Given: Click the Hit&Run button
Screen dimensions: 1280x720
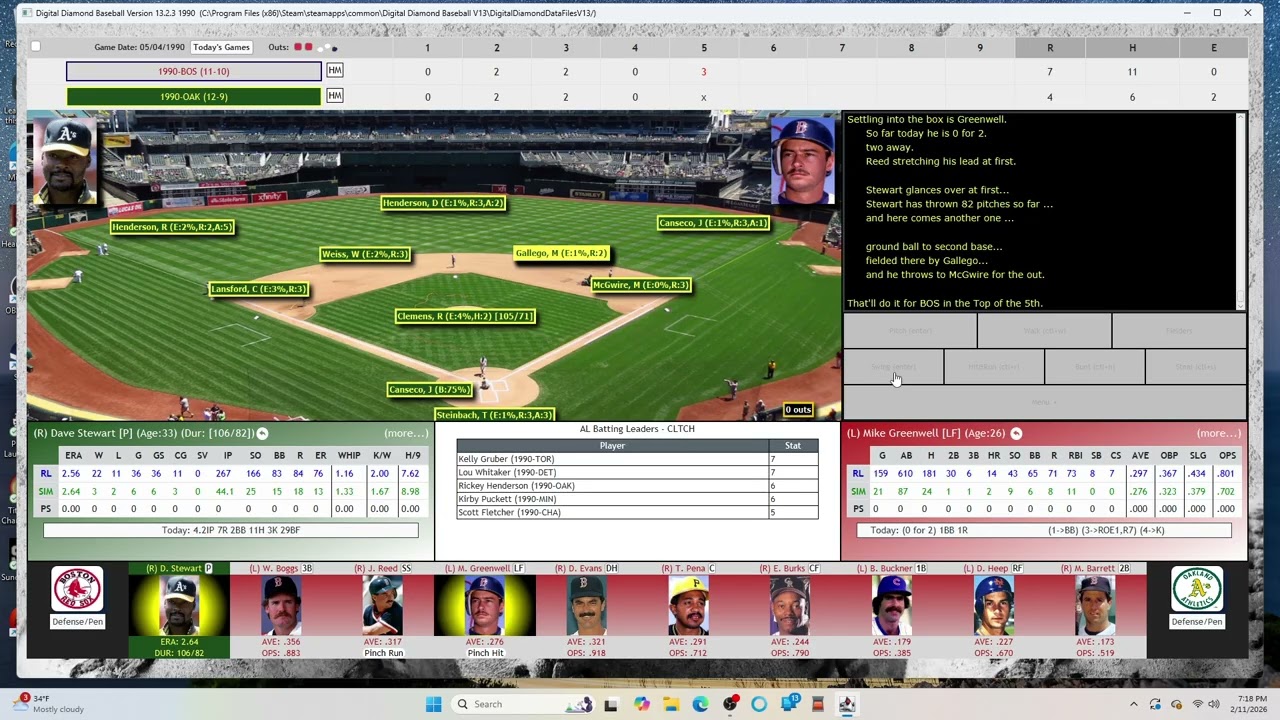Looking at the screenshot, I should pyautogui.click(x=994, y=367).
